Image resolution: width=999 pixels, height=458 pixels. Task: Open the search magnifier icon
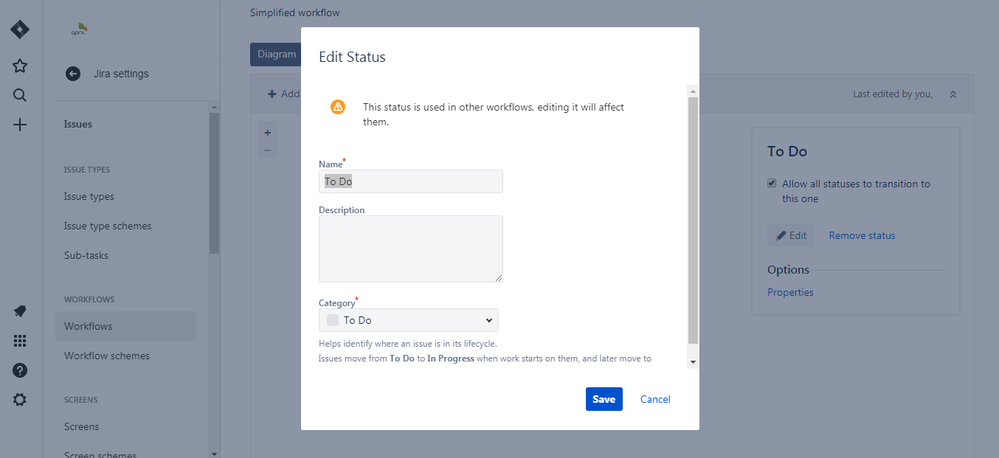coord(20,95)
